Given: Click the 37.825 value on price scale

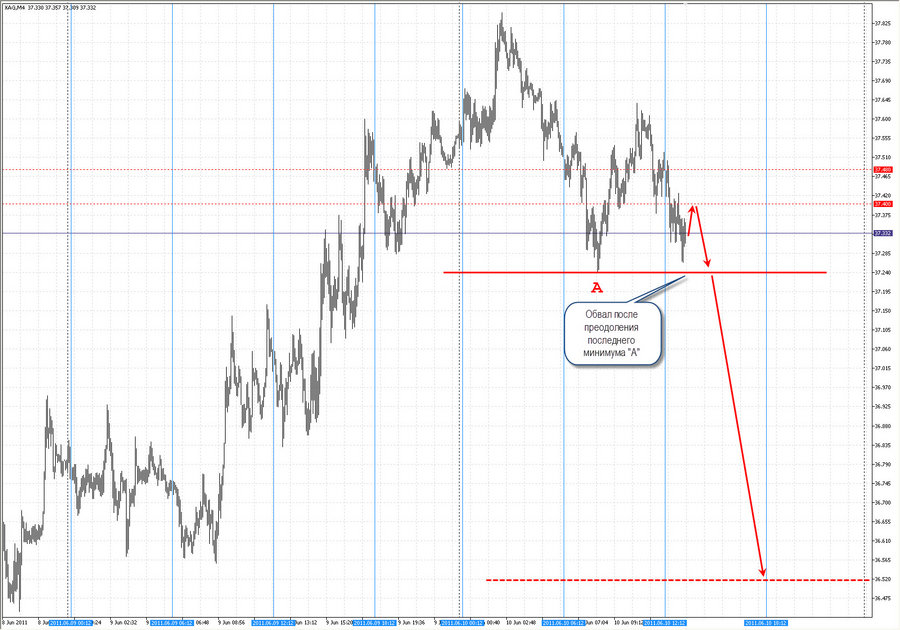Looking at the screenshot, I should coord(883,23).
